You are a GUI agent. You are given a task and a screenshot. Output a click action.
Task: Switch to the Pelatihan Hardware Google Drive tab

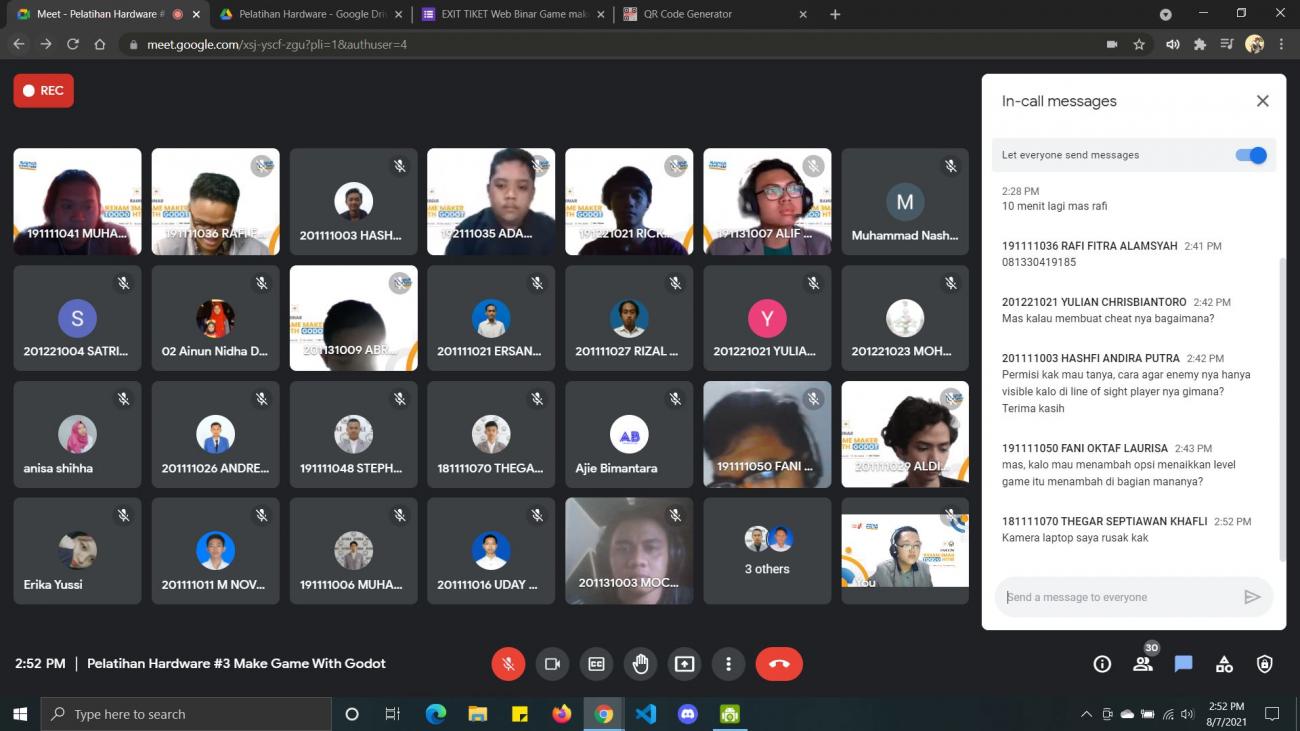click(x=310, y=14)
